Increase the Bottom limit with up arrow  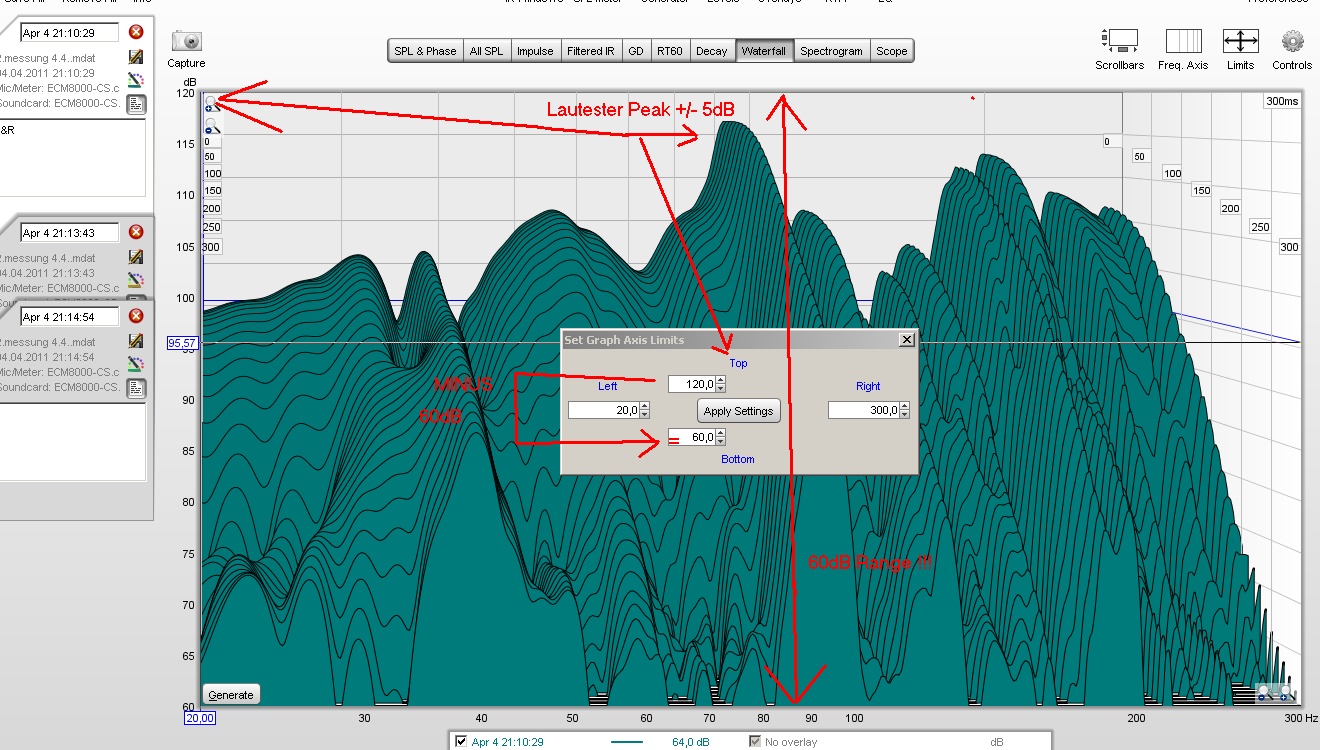720,433
